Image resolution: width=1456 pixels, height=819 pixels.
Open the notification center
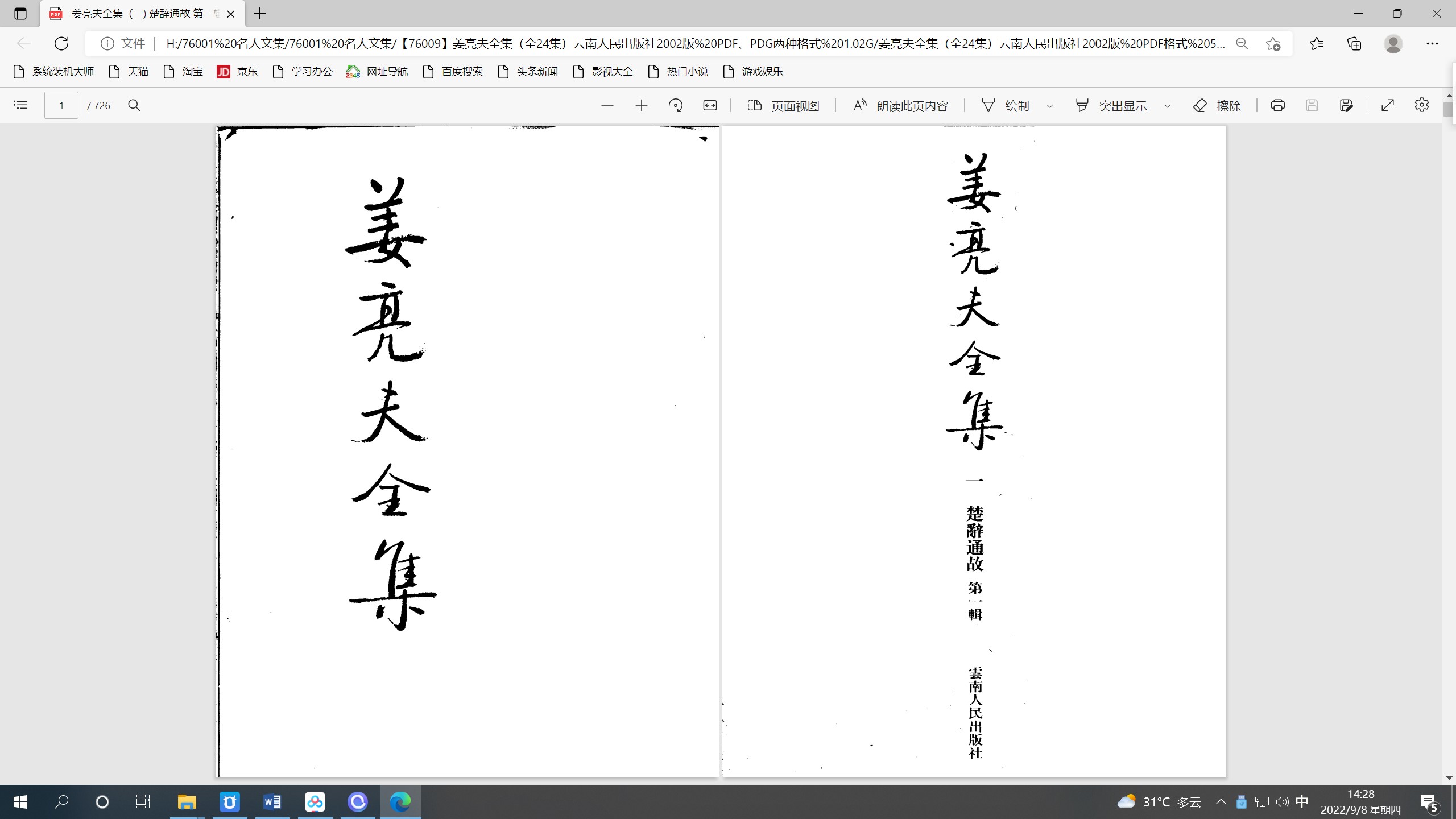[1429, 803]
